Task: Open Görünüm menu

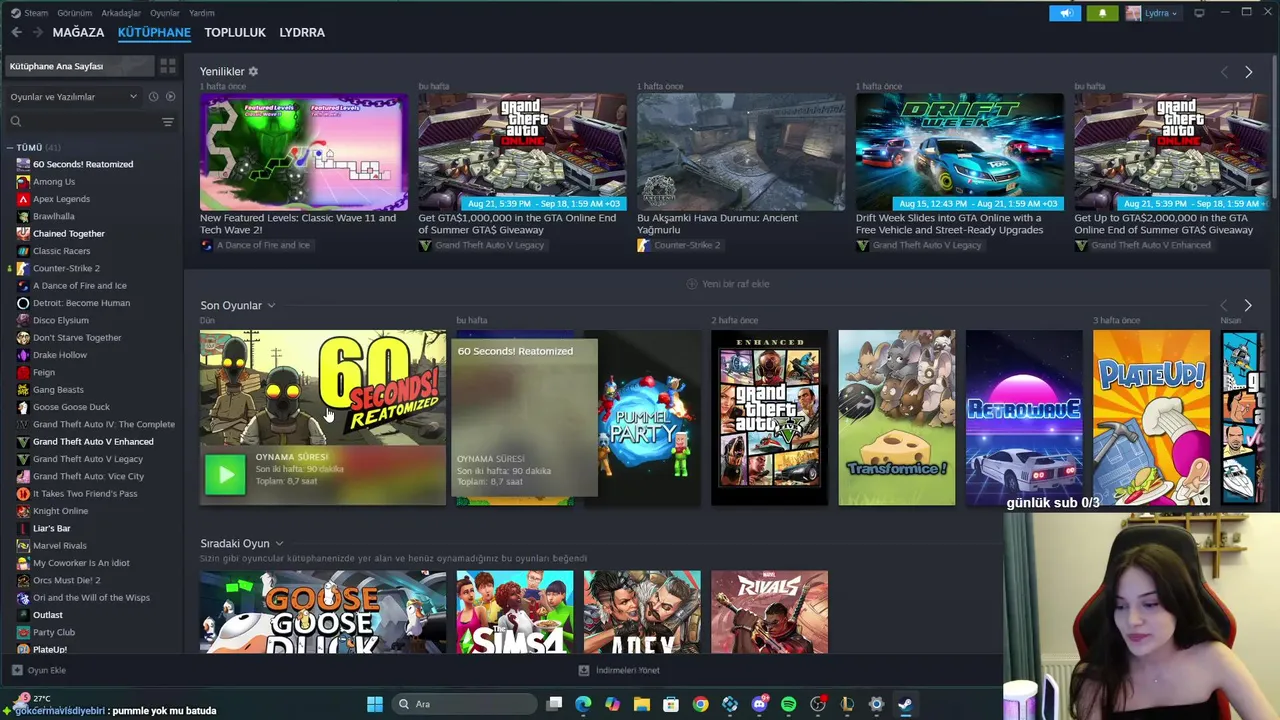Action: click(x=74, y=13)
